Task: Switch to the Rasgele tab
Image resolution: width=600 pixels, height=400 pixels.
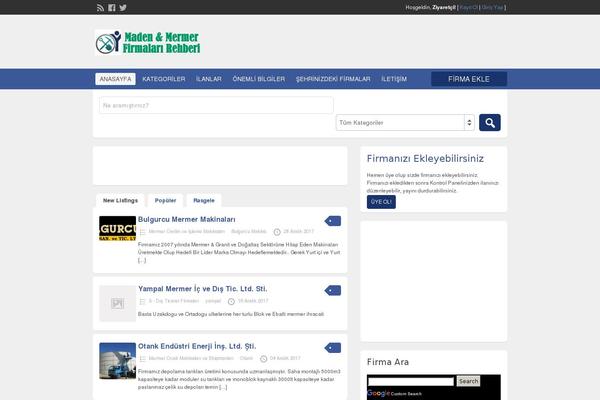Action: [x=204, y=201]
